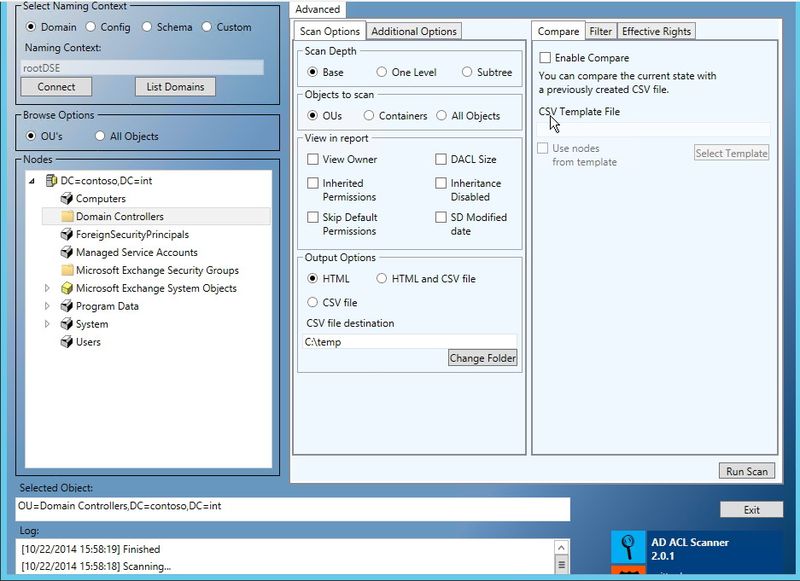Image resolution: width=800 pixels, height=581 pixels.
Task: Expand the System tree node
Action: pyautogui.click(x=47, y=325)
